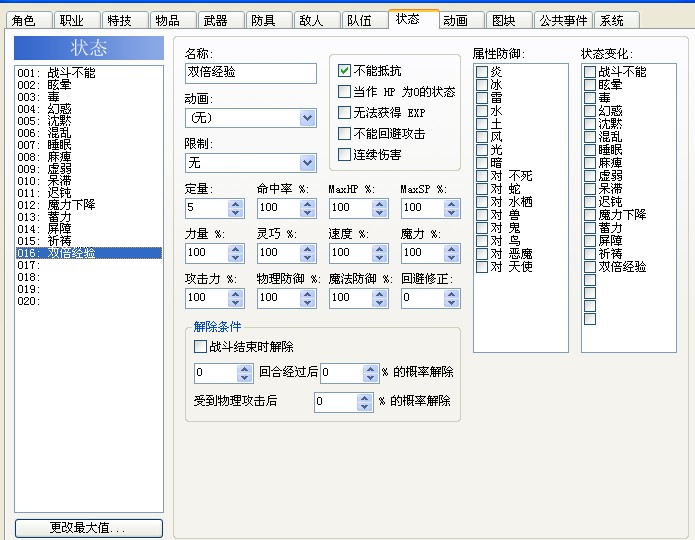Click the 定量 number field
The width and height of the screenshot is (695, 540).
(x=207, y=208)
